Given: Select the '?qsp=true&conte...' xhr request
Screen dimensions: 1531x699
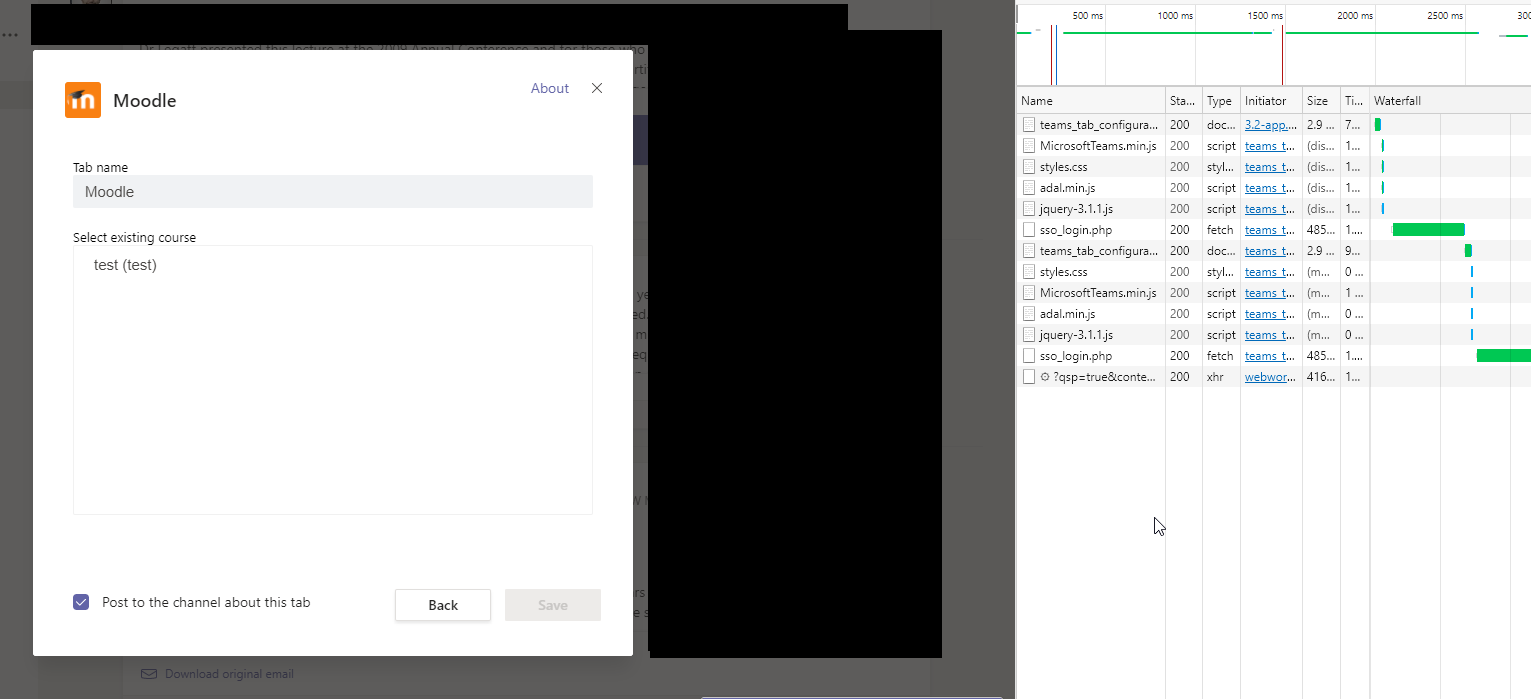Looking at the screenshot, I should [x=1104, y=377].
